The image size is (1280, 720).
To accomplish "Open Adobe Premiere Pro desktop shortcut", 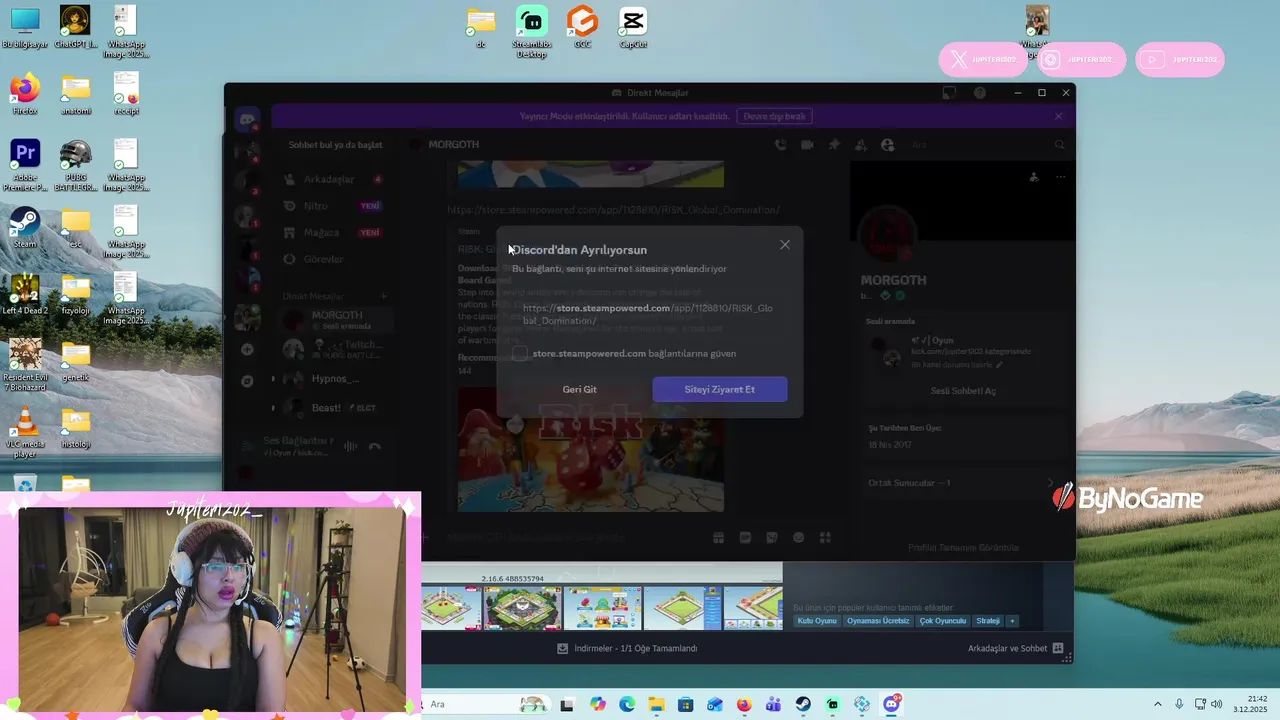I will pyautogui.click(x=25, y=165).
